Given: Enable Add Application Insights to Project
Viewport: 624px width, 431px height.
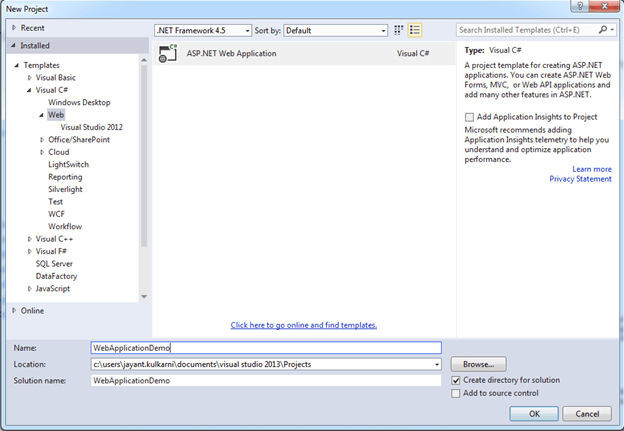Looking at the screenshot, I should point(469,117).
